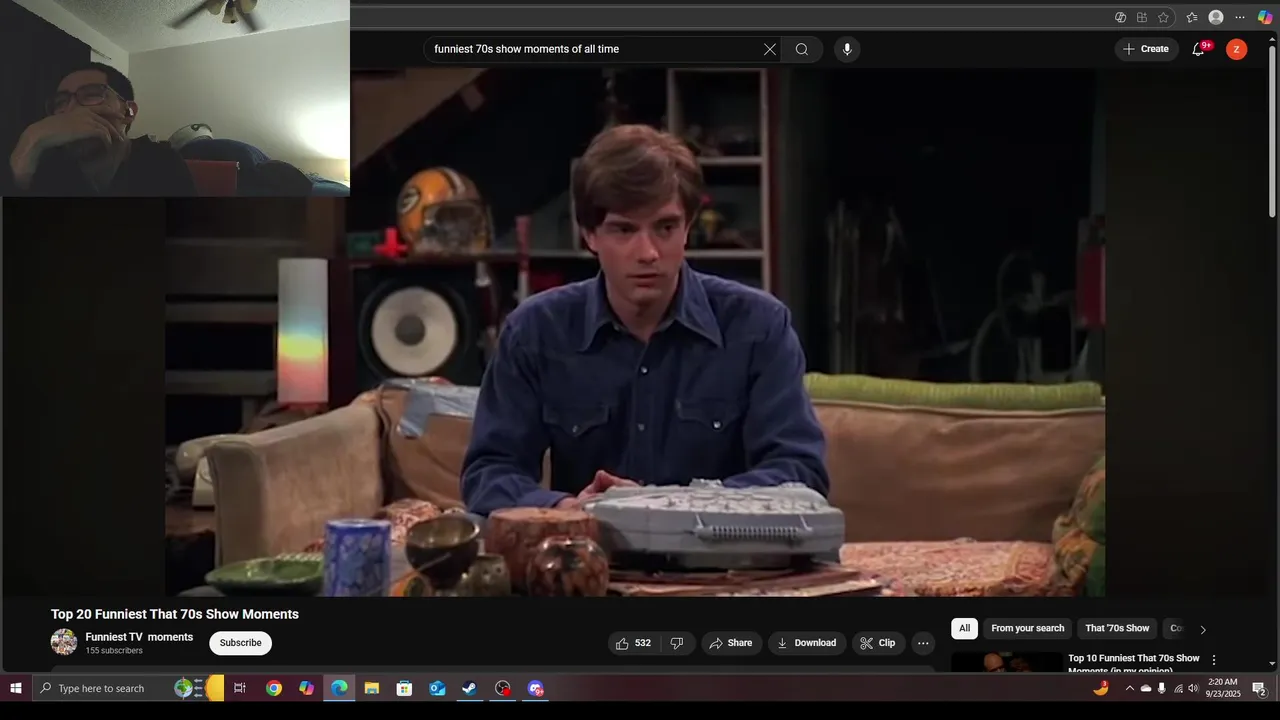Click the Edge address-bar Copilot chat icon
Viewport: 1280px width, 720px height.
(x=1120, y=17)
